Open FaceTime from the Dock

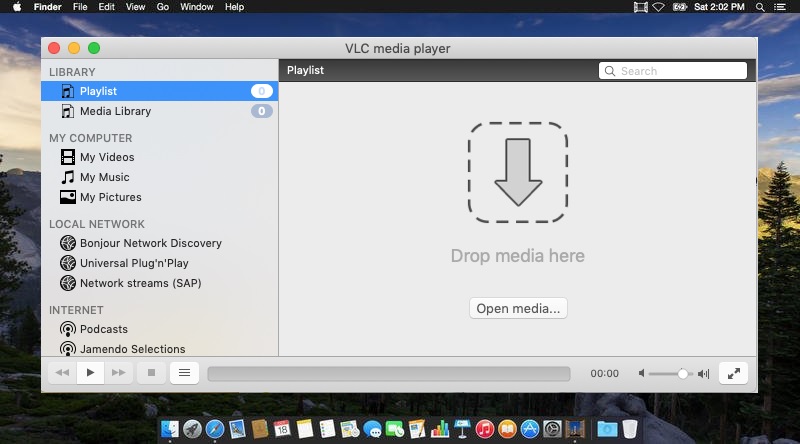pyautogui.click(x=395, y=429)
